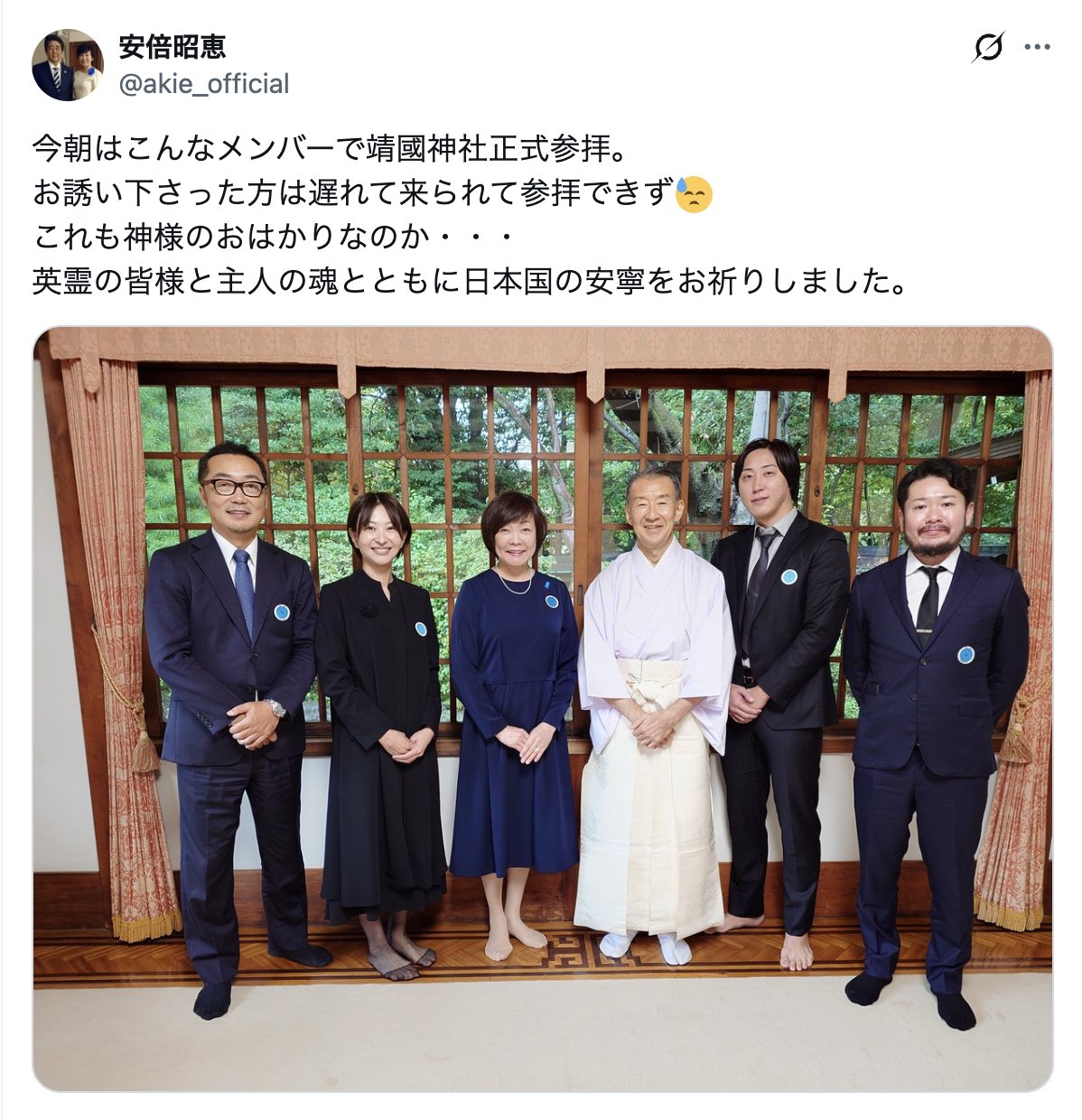Click the priest in the white robe
Image resolution: width=1082 pixels, height=1120 pixels.
click(654, 714)
